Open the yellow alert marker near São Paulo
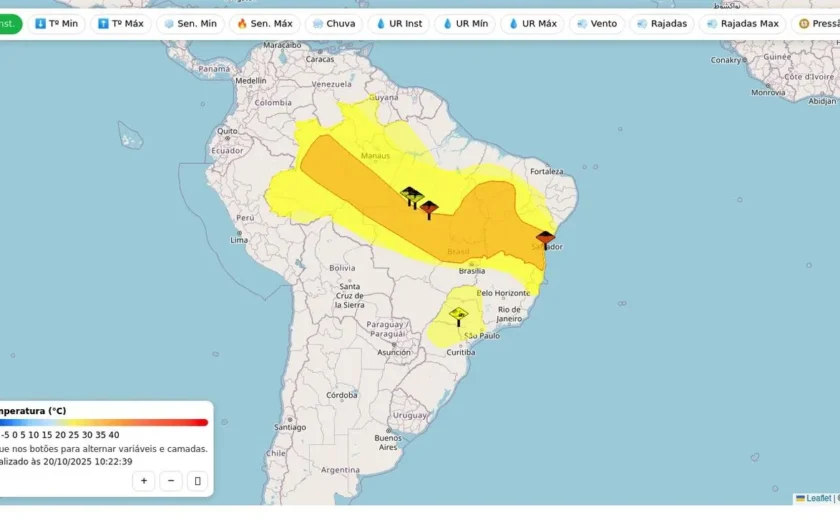 pos(459,316)
